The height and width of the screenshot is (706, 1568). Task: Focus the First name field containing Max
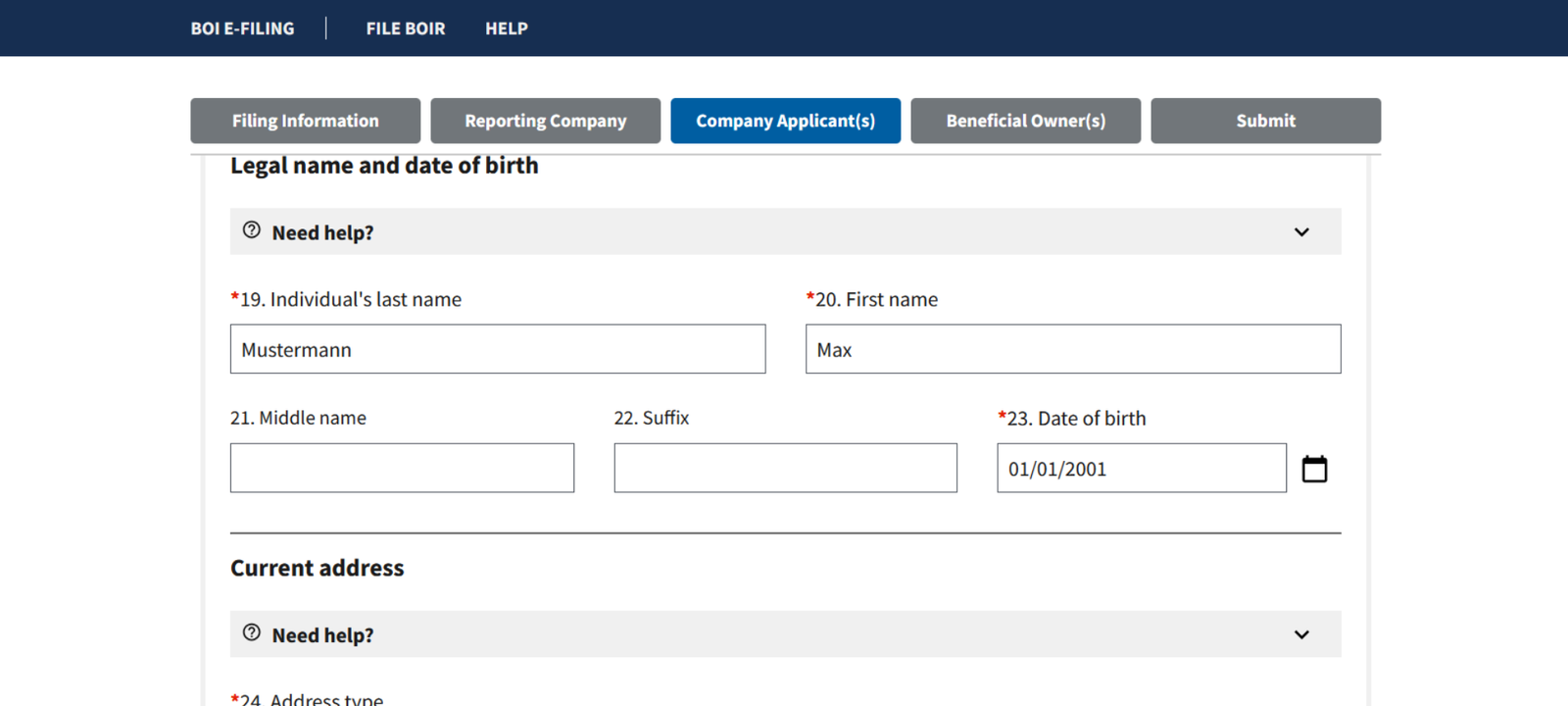point(1073,349)
